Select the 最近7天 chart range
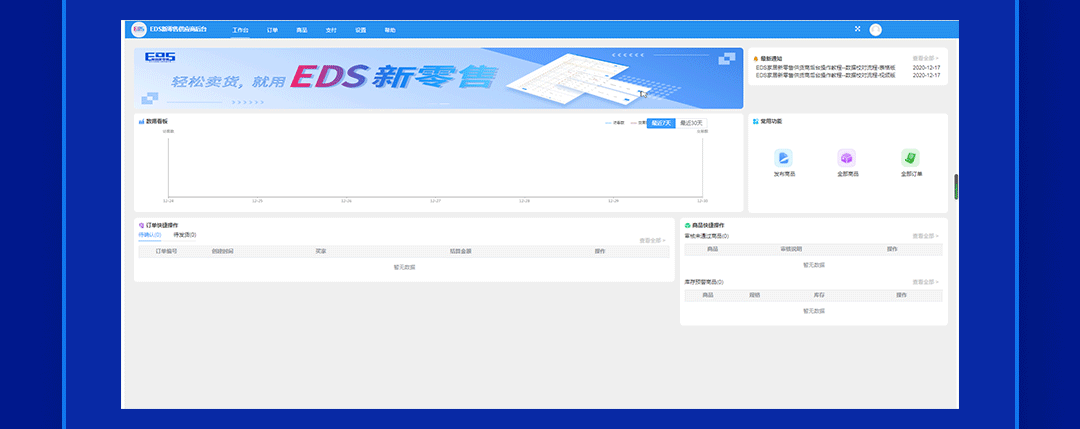This screenshot has height=429, width=1080. (x=661, y=123)
